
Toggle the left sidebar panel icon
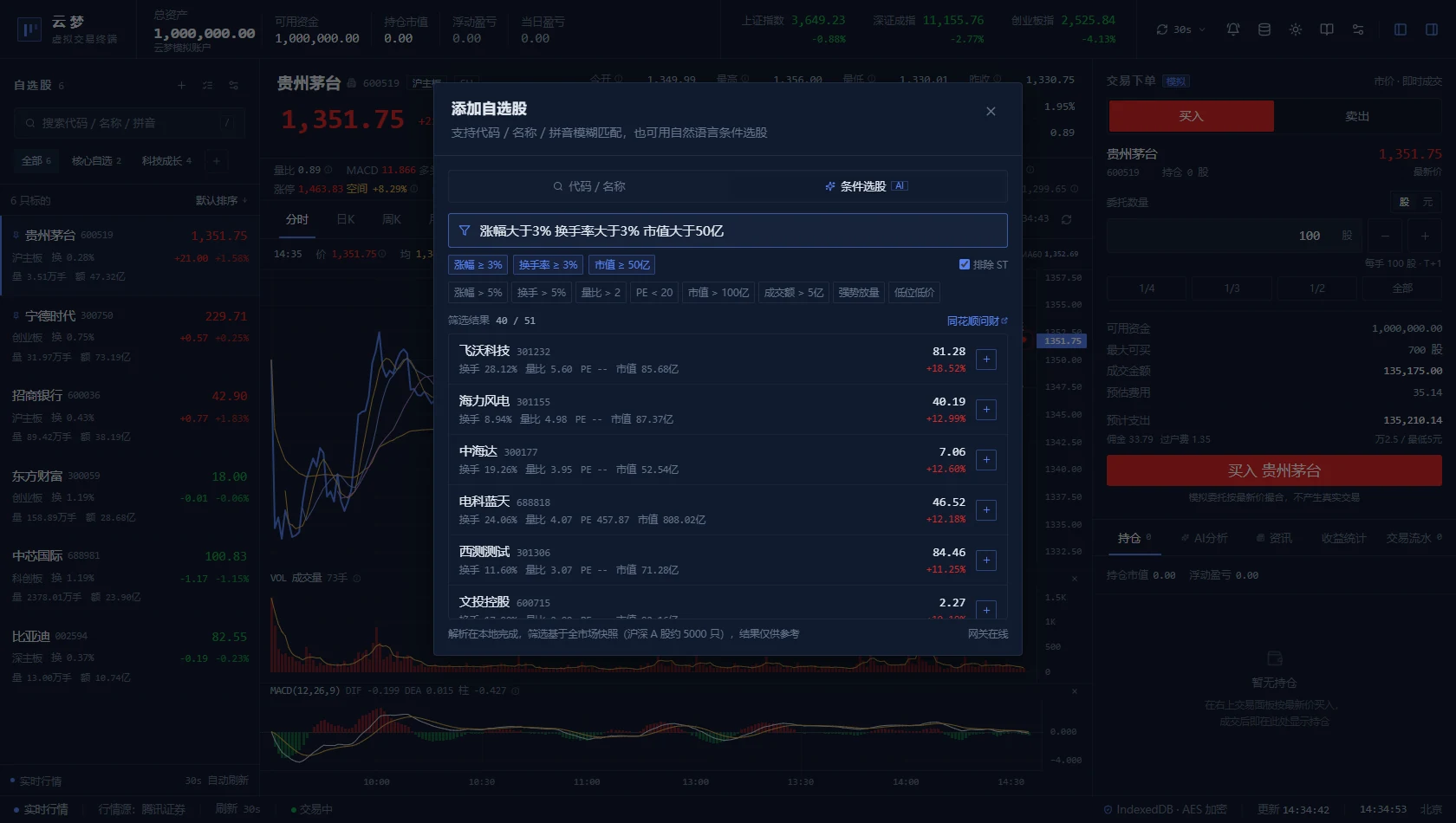coord(1401,29)
